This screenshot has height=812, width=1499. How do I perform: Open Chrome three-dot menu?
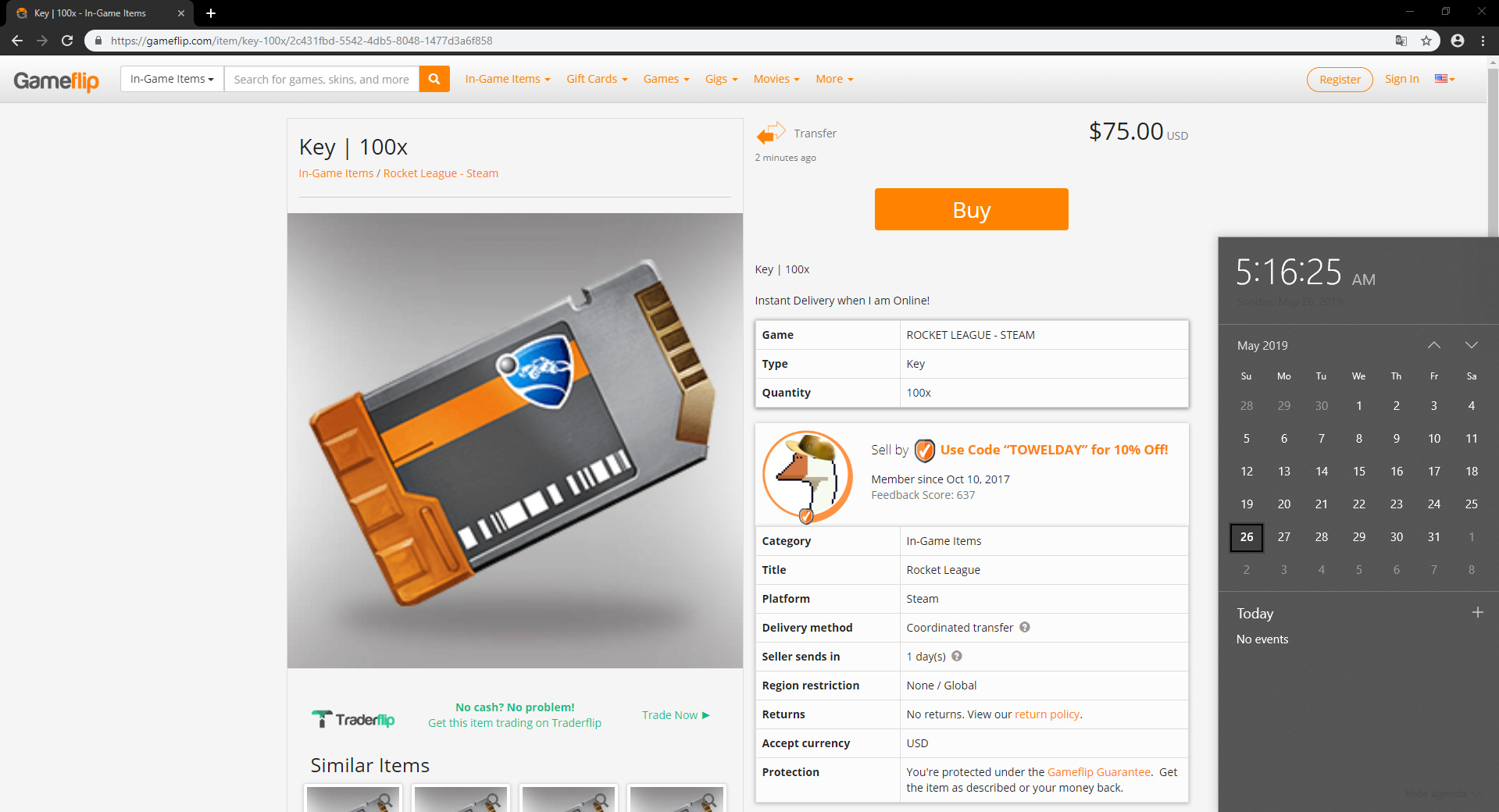point(1483,41)
